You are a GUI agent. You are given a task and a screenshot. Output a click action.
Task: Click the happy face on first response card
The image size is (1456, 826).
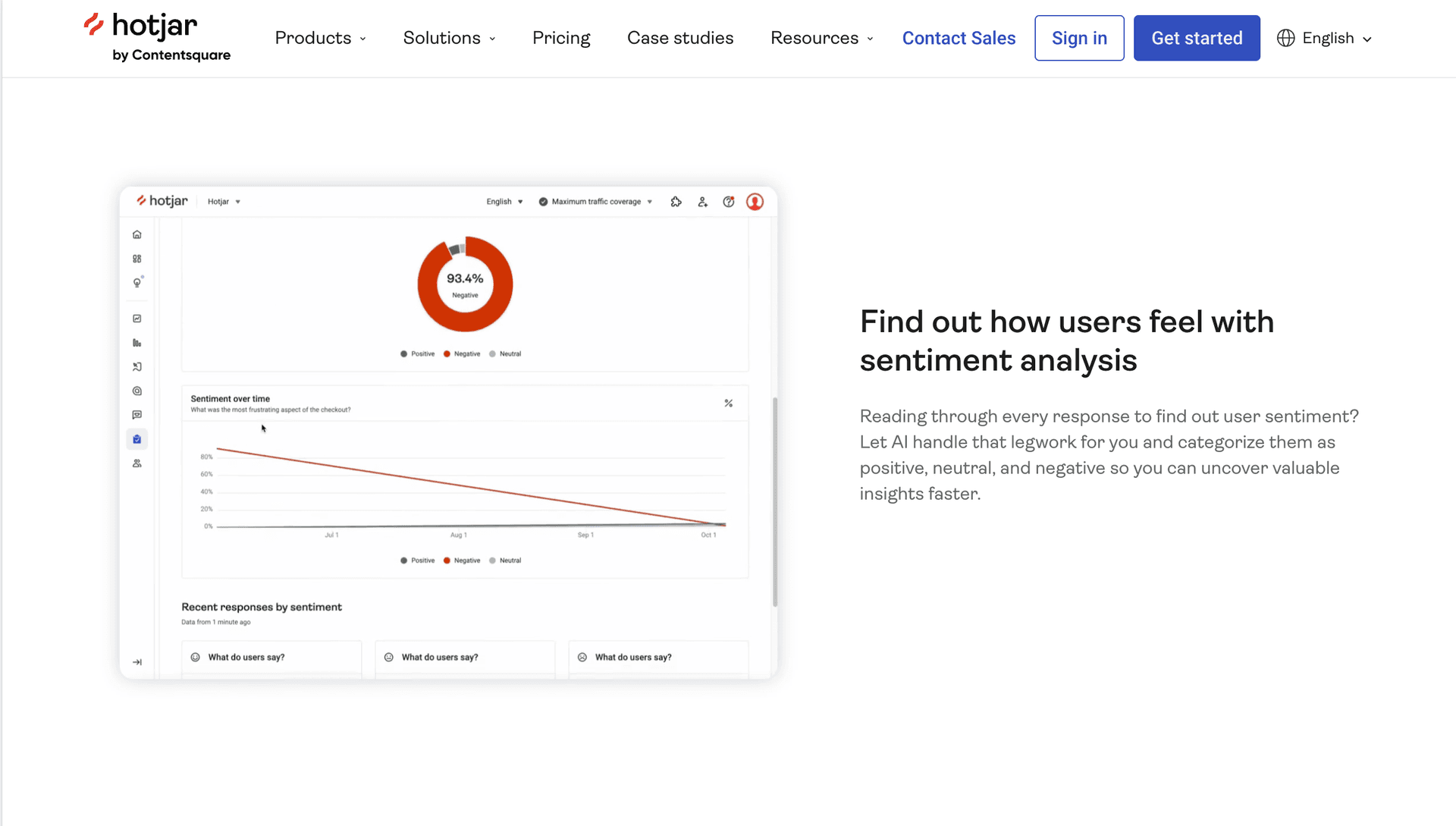point(196,658)
